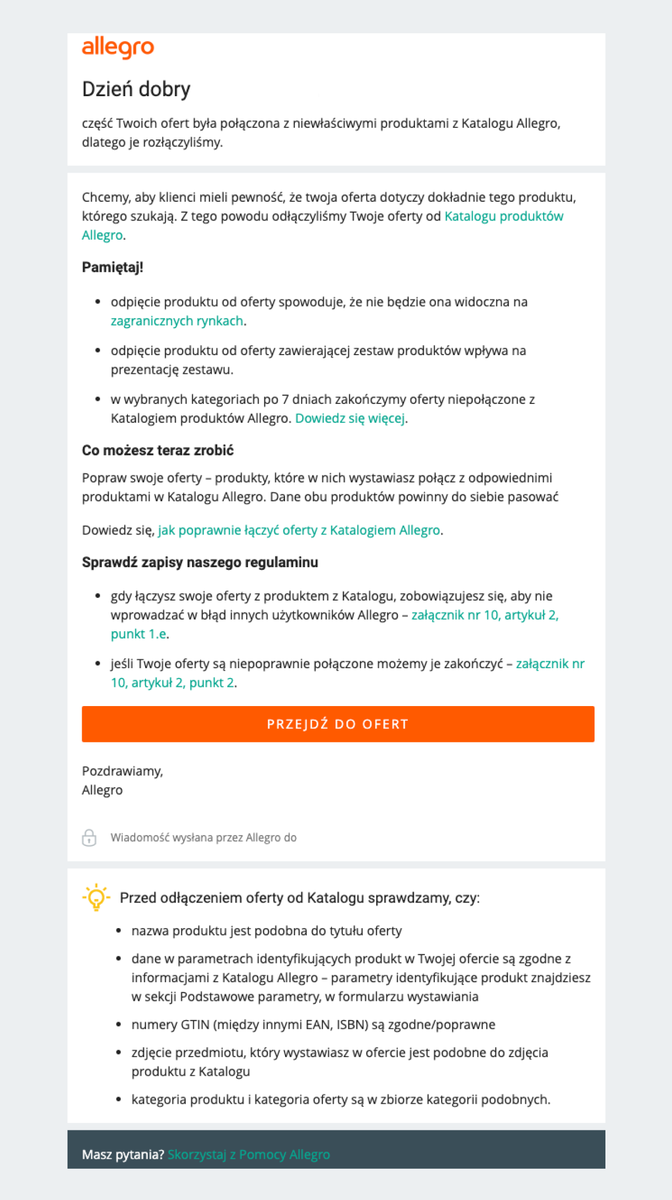Visit the Skorzystaj z Pomocy Allegro link
Image resolution: width=672 pixels, height=1200 pixels.
tap(249, 1154)
